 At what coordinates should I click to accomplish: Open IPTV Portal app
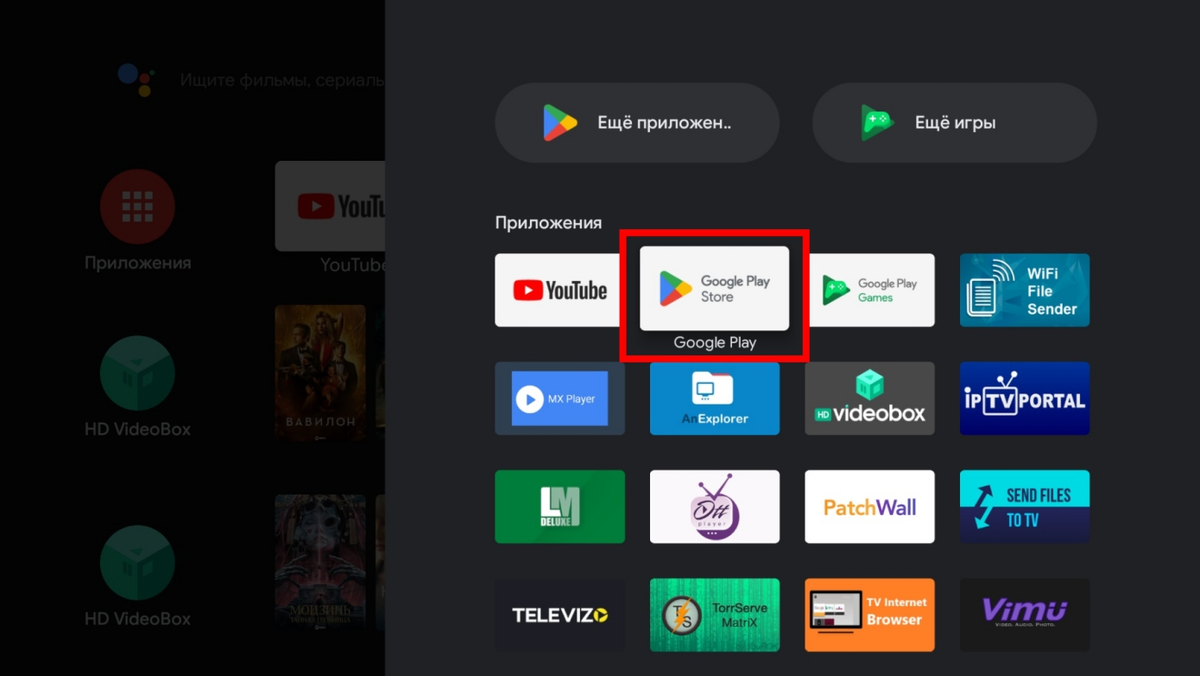coord(1024,398)
